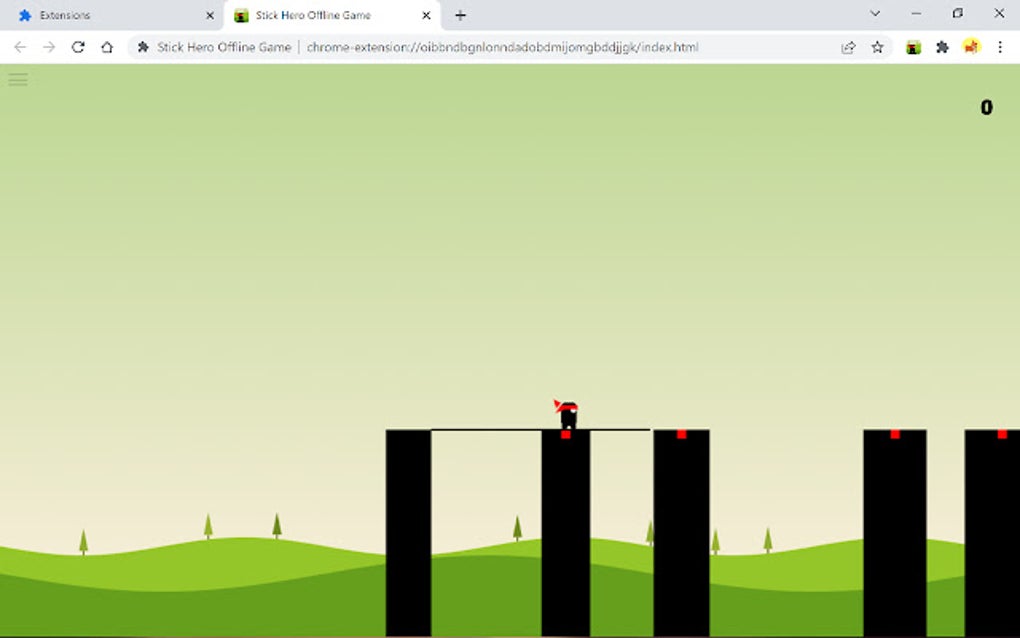This screenshot has width=1020, height=638.
Task: Open the in-game hamburger menu
Action: click(x=18, y=80)
